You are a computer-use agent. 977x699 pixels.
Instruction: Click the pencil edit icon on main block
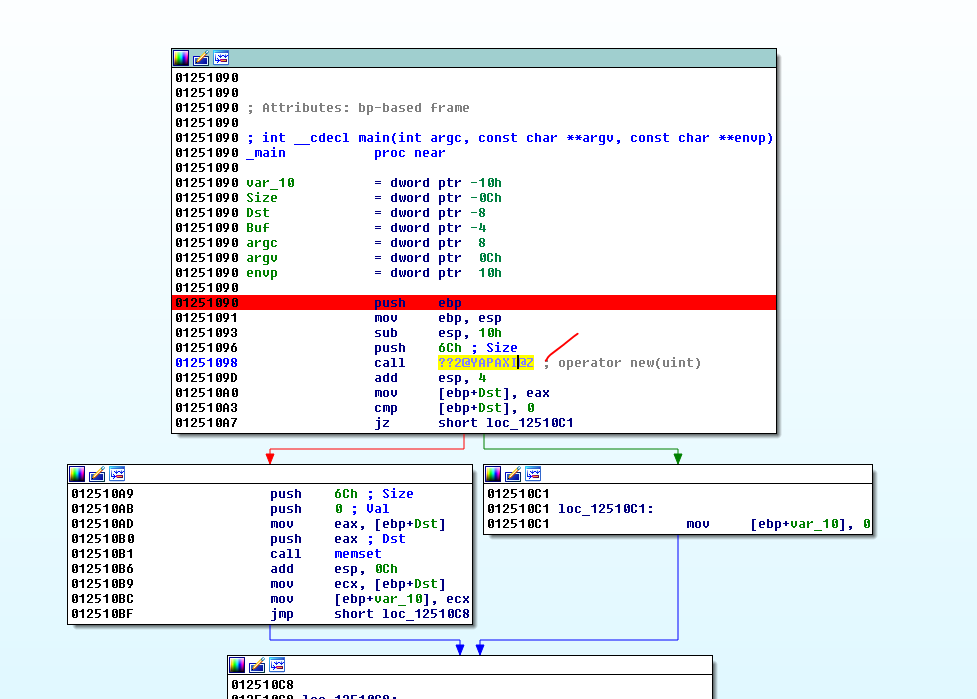point(201,58)
